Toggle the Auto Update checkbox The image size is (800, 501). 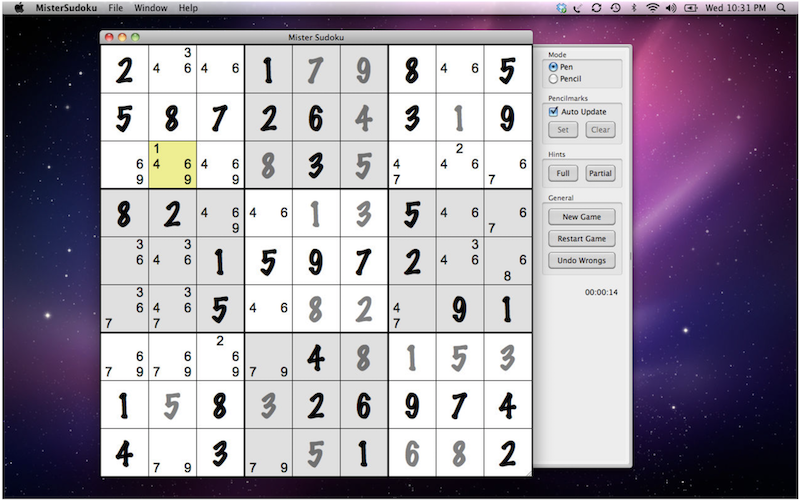[x=553, y=112]
